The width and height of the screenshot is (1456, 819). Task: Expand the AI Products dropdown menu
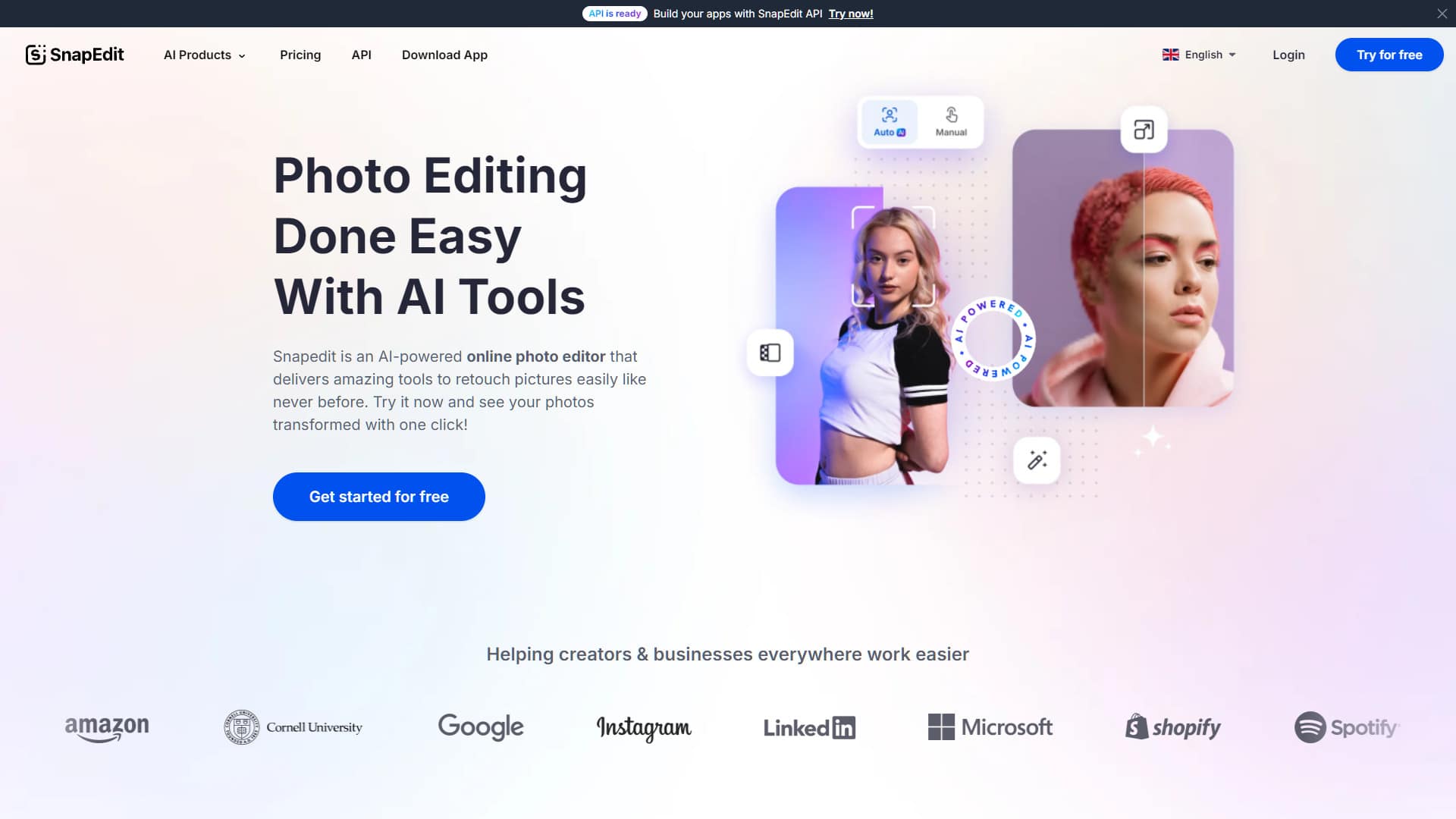point(205,55)
